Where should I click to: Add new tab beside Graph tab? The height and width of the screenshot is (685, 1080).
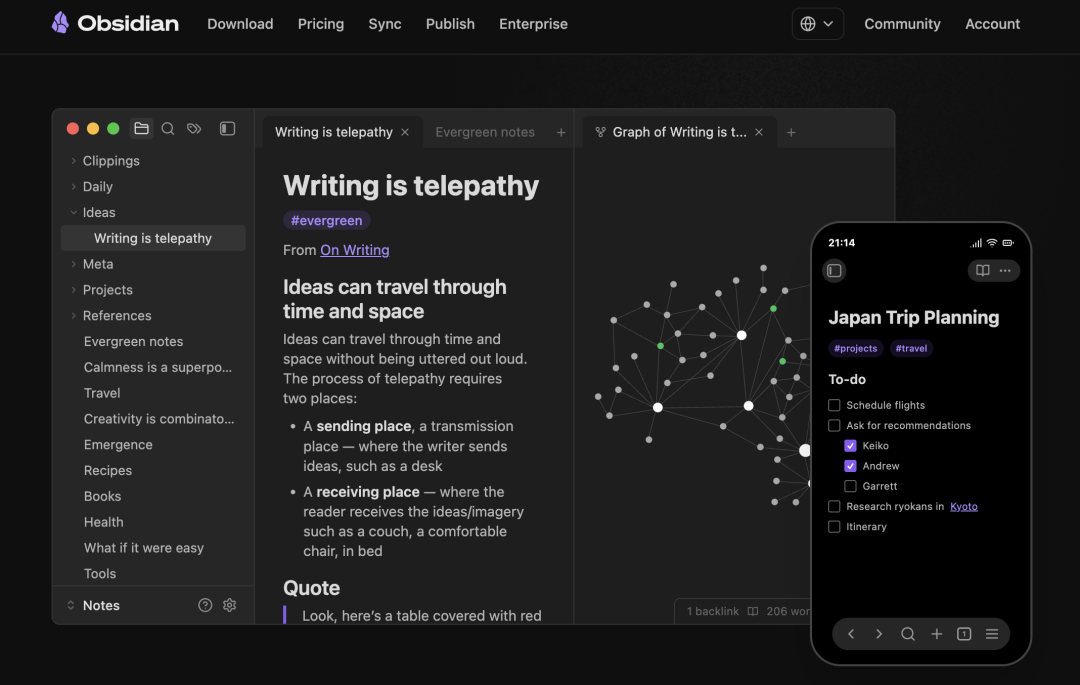[x=791, y=132]
